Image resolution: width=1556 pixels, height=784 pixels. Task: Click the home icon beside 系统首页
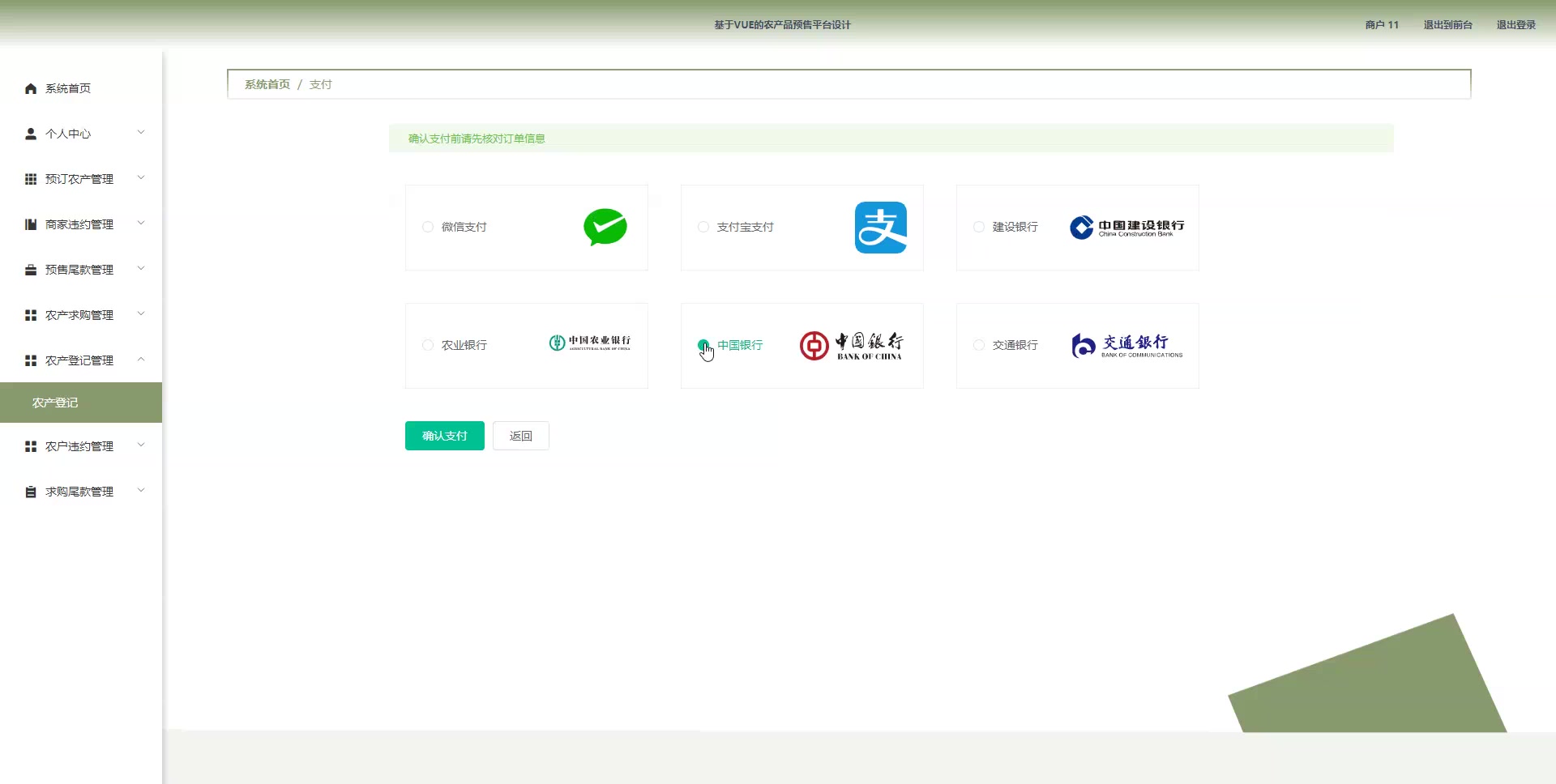pos(31,88)
